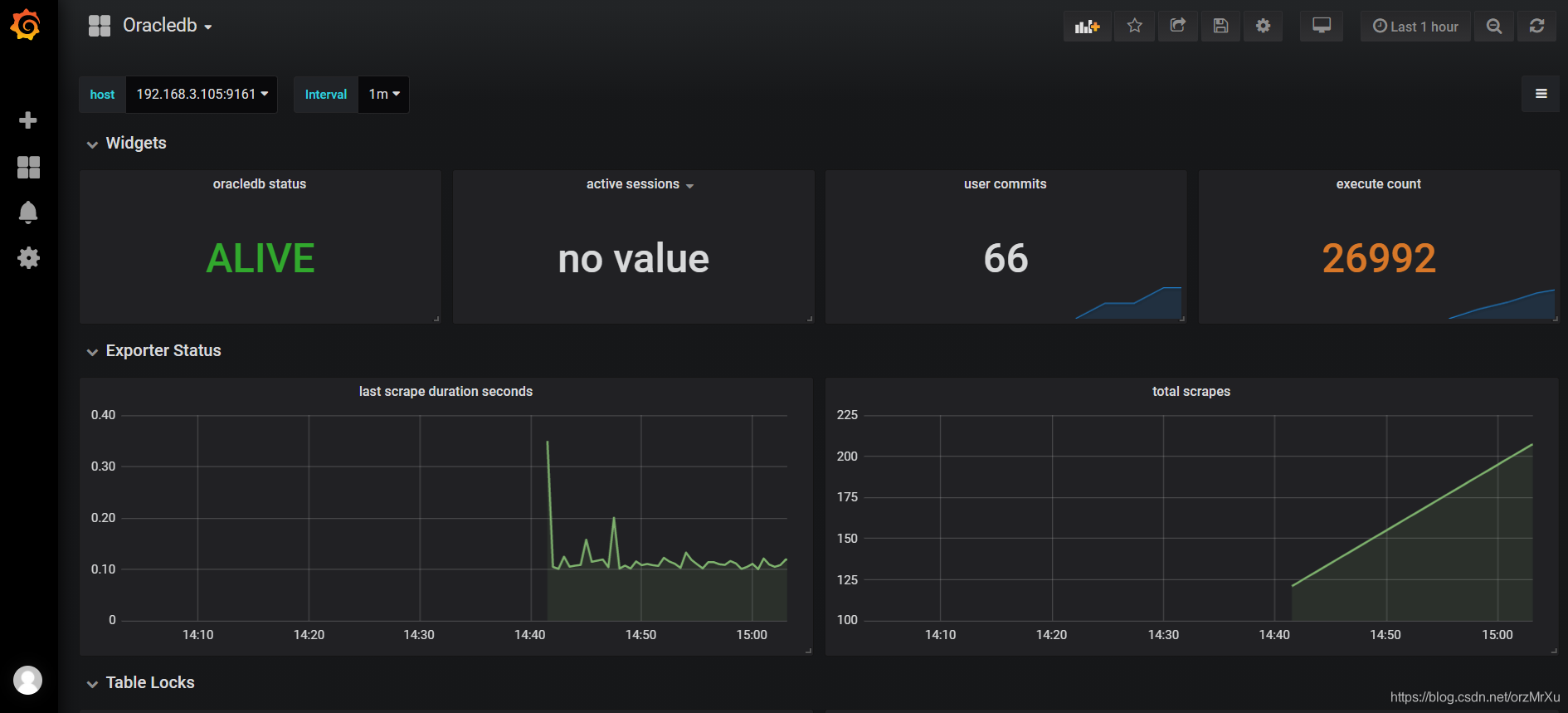The height and width of the screenshot is (713, 1568).
Task: Open the Dashboards grid icon in sidebar
Action: pos(28,167)
